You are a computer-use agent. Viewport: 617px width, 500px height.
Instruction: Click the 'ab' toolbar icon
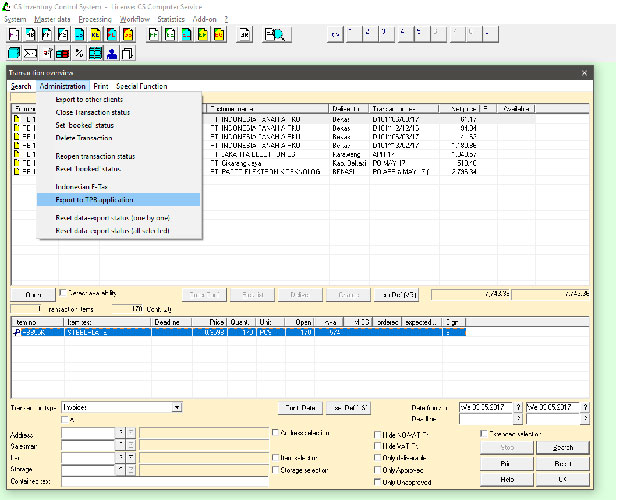tap(245, 34)
